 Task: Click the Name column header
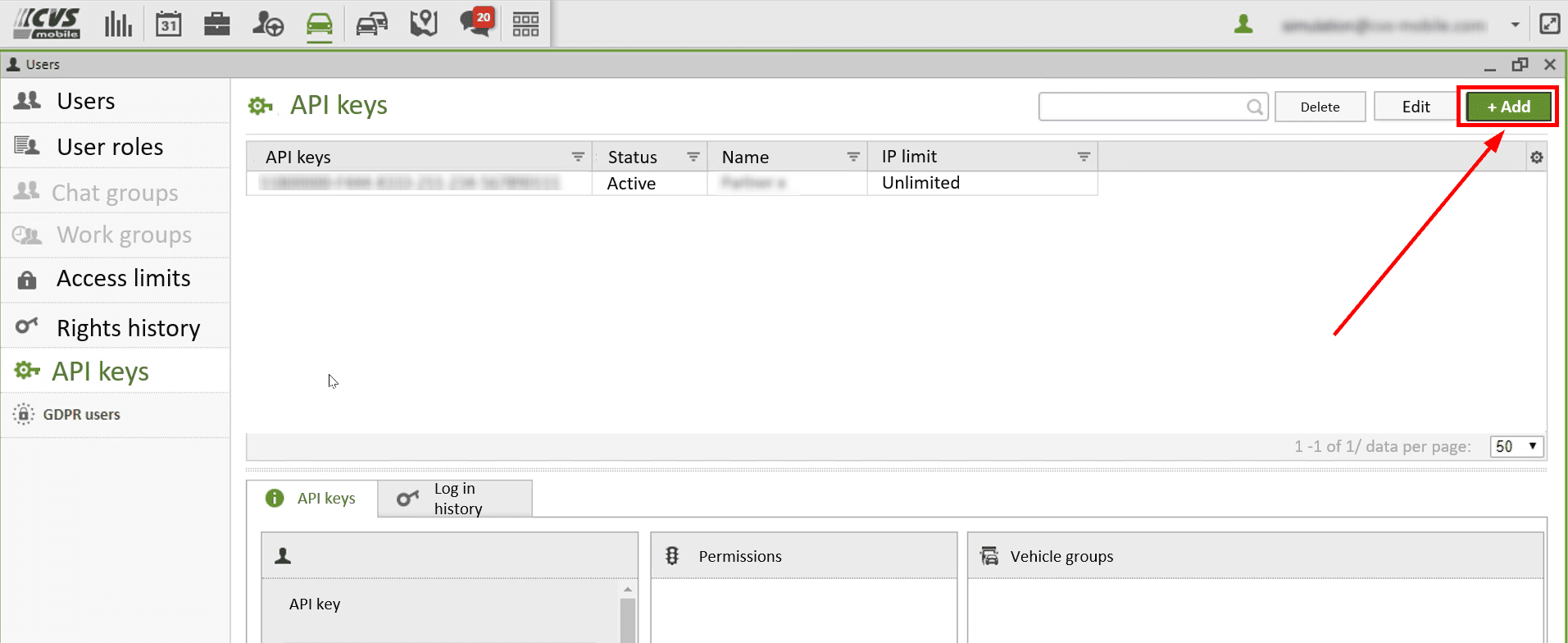787,157
